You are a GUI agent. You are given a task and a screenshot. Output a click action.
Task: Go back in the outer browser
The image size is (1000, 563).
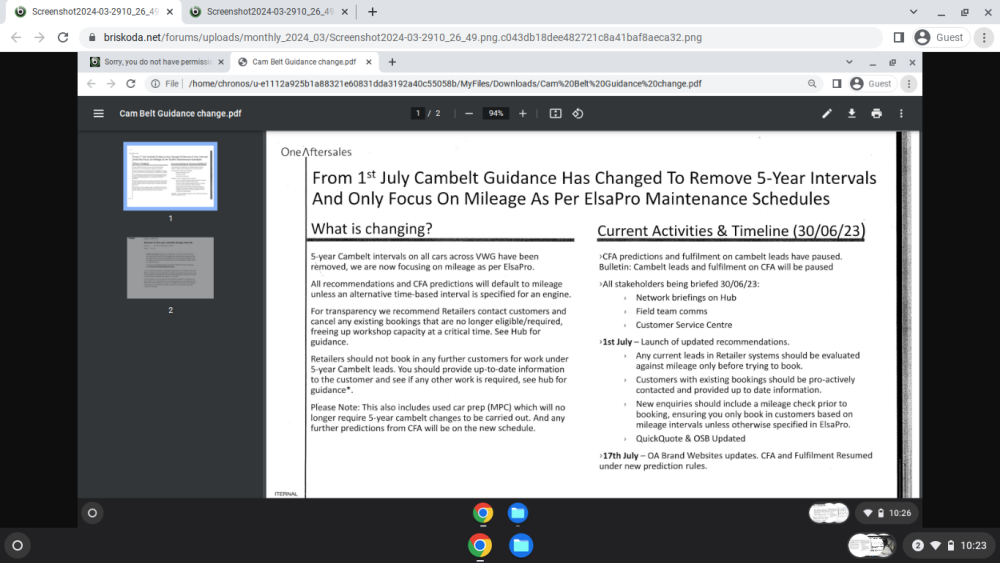tap(16, 38)
